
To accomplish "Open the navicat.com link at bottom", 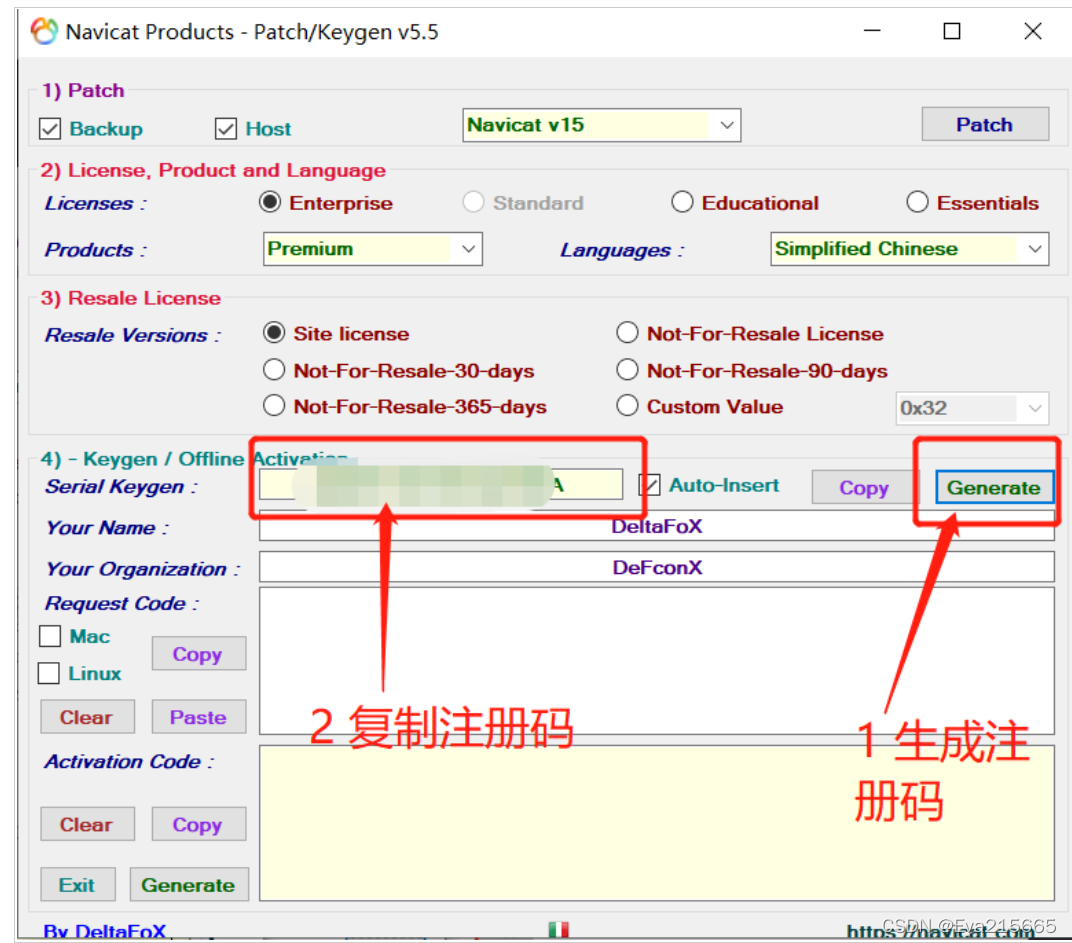I will pos(940,931).
